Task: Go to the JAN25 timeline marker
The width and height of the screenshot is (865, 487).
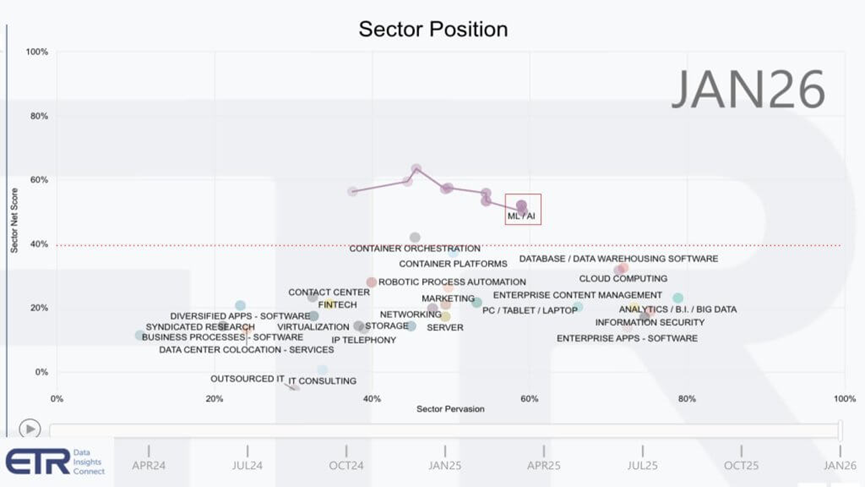Action: (445, 465)
